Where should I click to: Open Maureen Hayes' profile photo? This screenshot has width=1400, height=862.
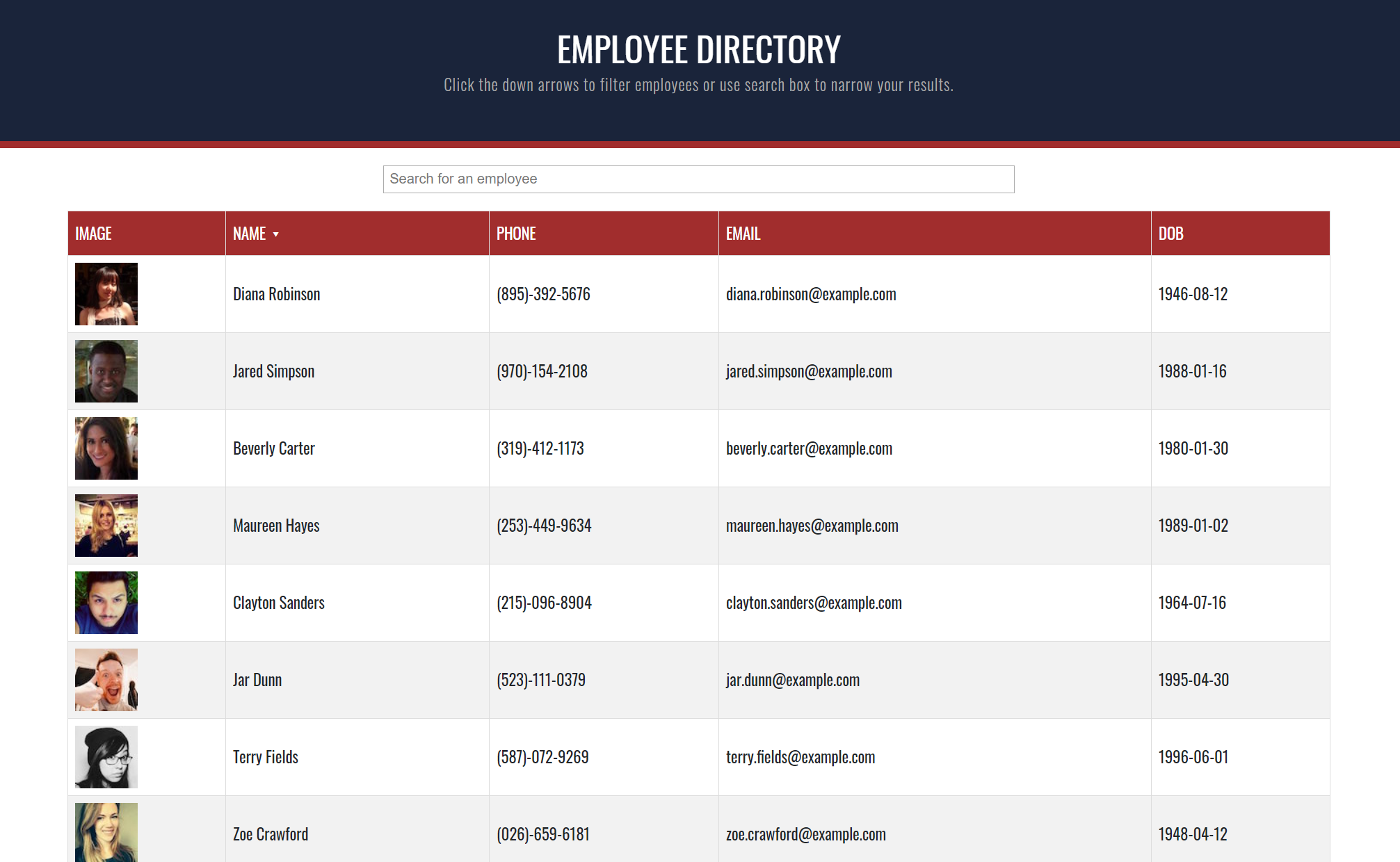coord(106,525)
